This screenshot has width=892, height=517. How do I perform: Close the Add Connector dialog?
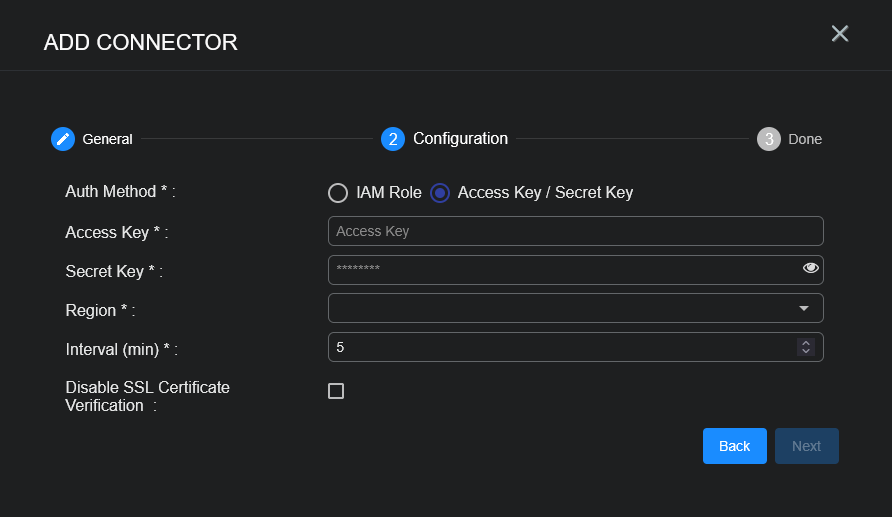tap(840, 34)
